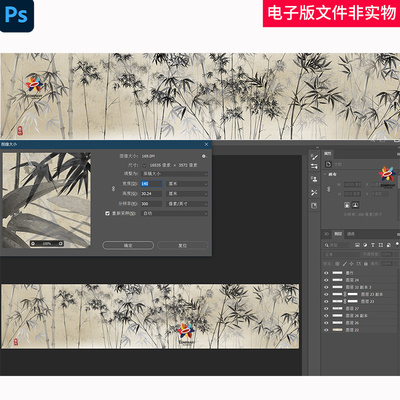This screenshot has height=400, width=400.
Task: Open the Brush settings panel icon
Action: click(x=314, y=156)
